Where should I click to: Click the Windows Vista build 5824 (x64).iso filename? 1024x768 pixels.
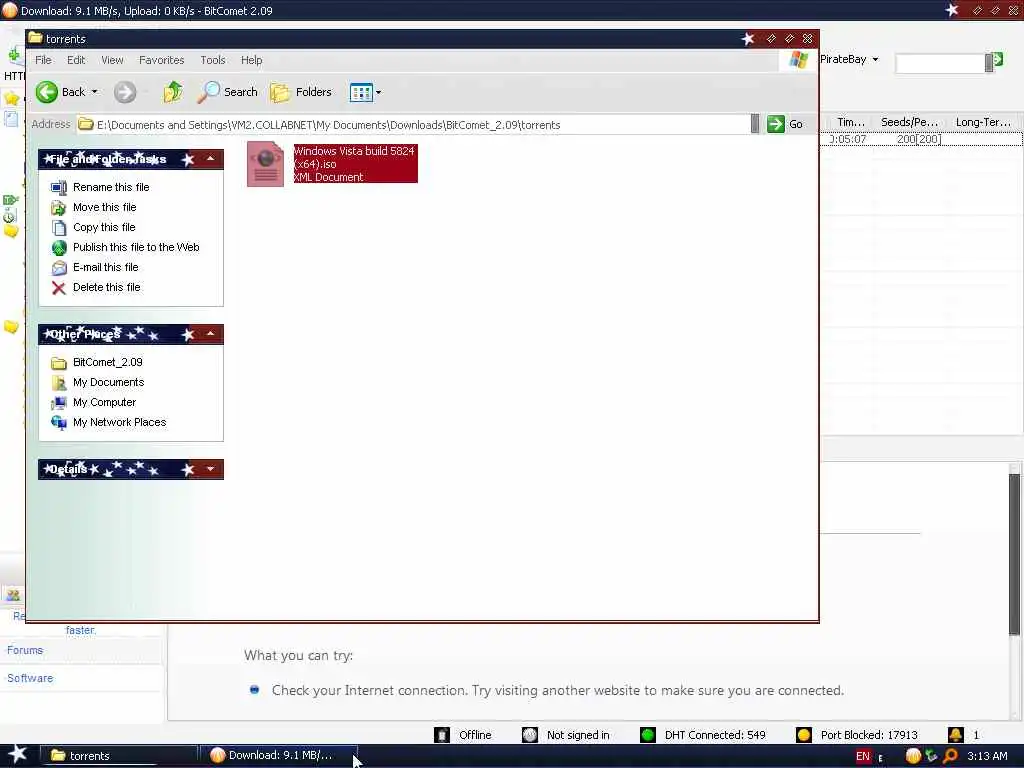point(354,157)
